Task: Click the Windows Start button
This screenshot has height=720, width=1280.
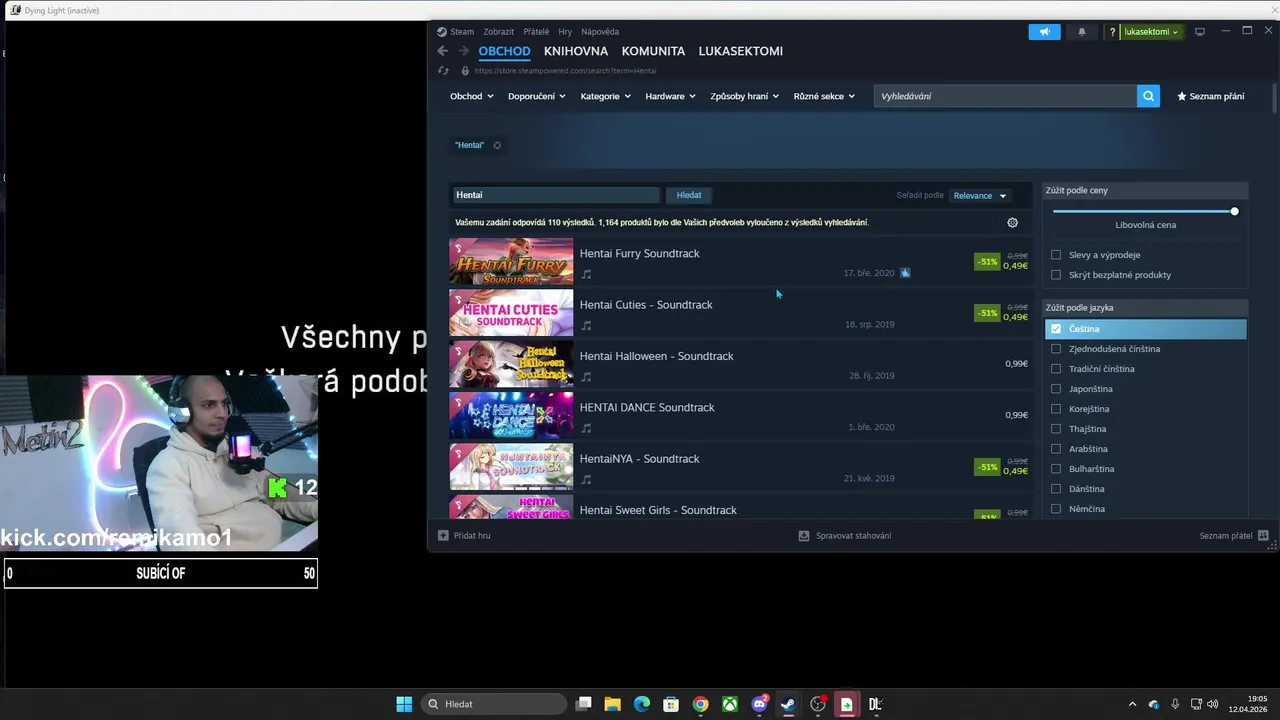Action: (404, 704)
